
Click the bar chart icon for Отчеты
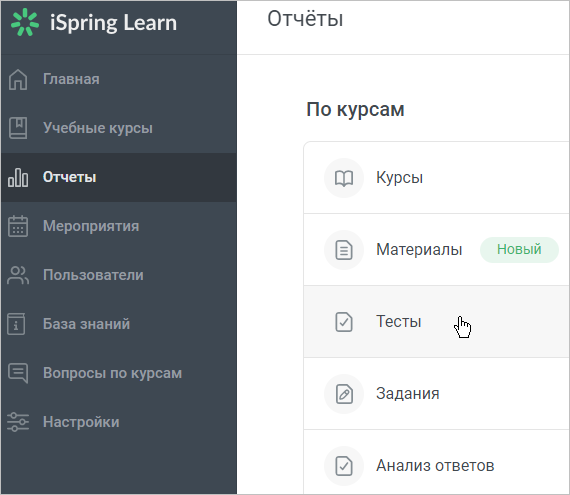[18, 177]
